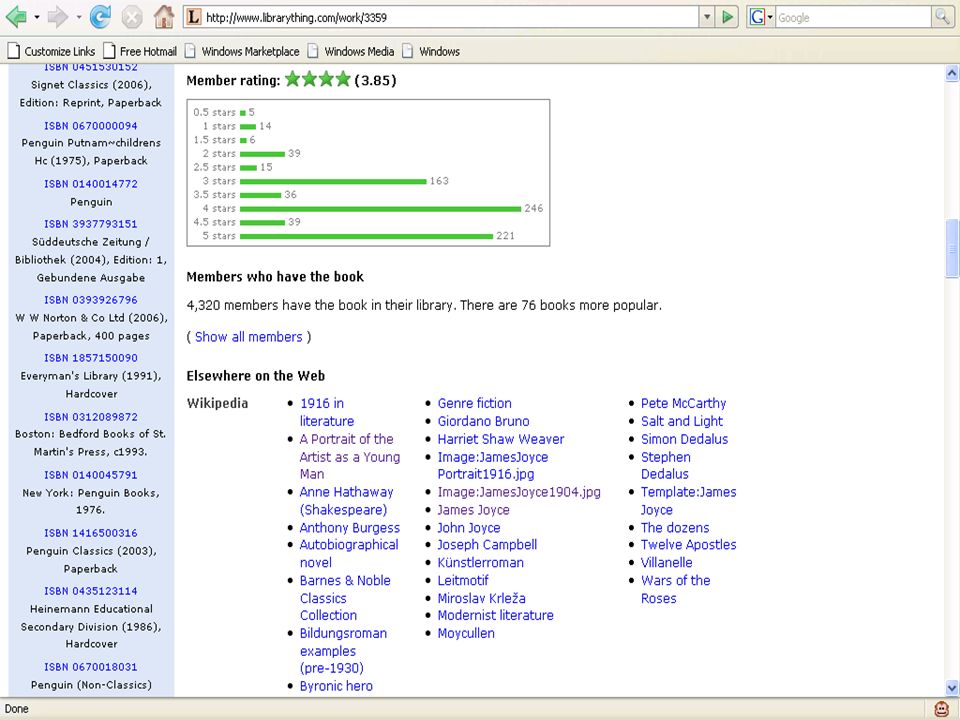Screen dimensions: 960x720
Task: Open ISBN 0312089872 edition link
Action: 91,417
